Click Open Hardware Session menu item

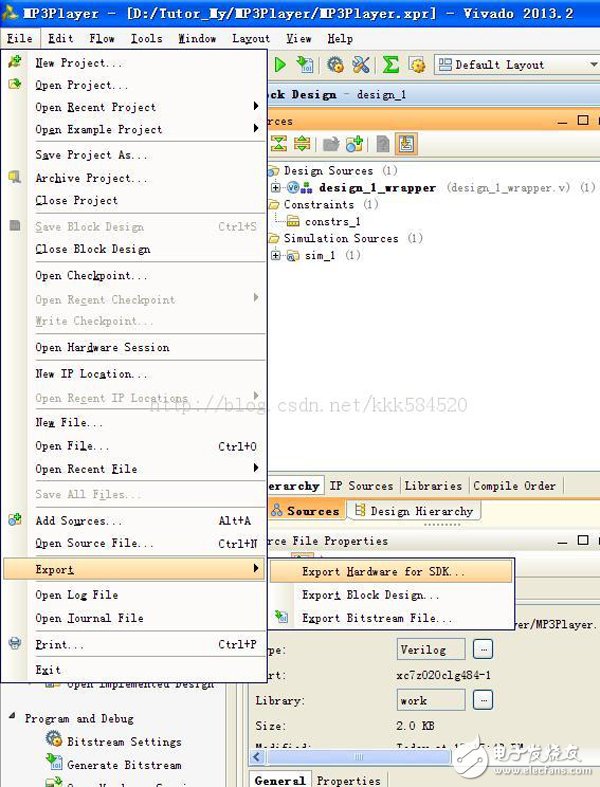[102, 348]
